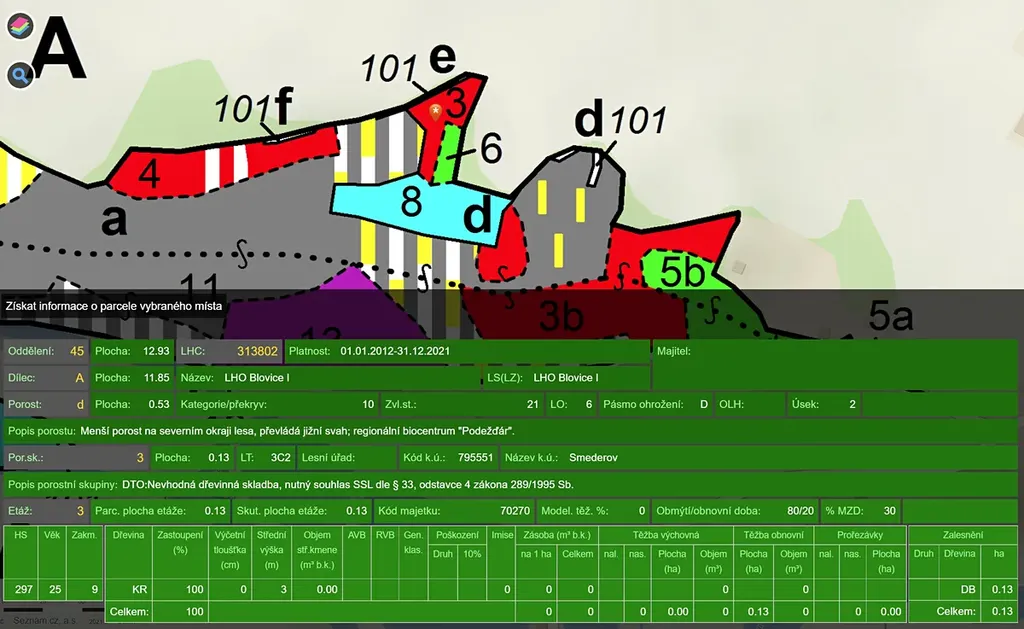Click the magnifier search icon
The image size is (1024, 629).
21,74
